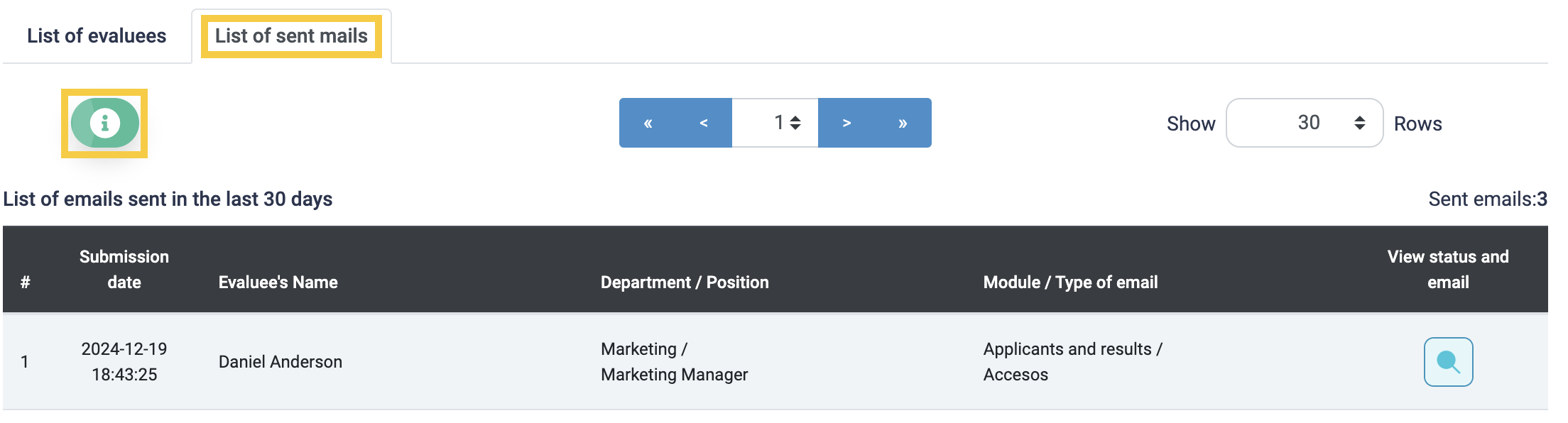Go to the first page with «
Screen dimensions: 1568x423
648,123
